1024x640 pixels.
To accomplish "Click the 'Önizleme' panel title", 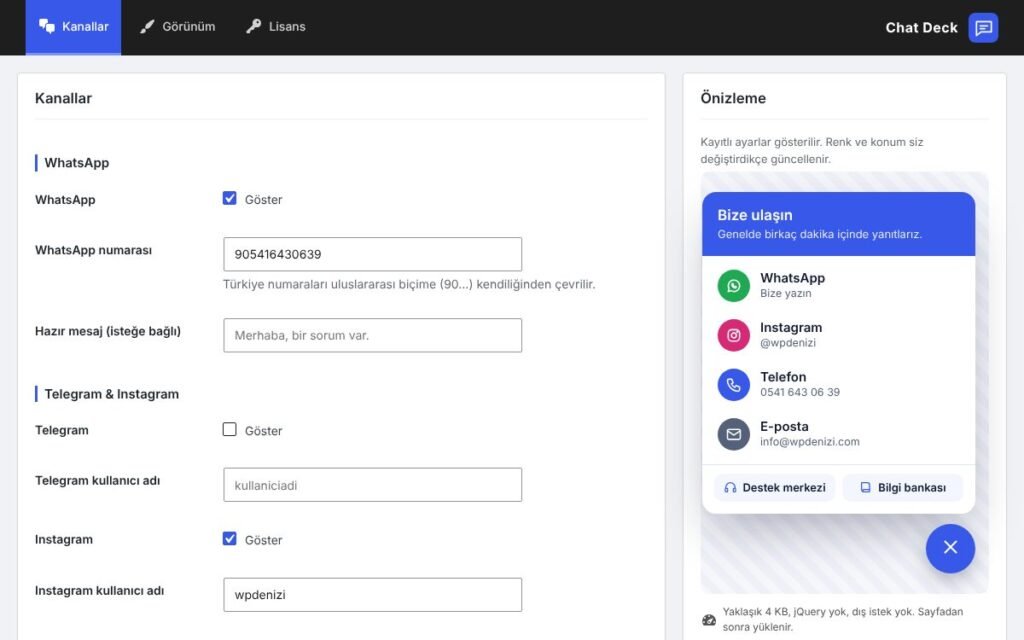I will [x=733, y=98].
